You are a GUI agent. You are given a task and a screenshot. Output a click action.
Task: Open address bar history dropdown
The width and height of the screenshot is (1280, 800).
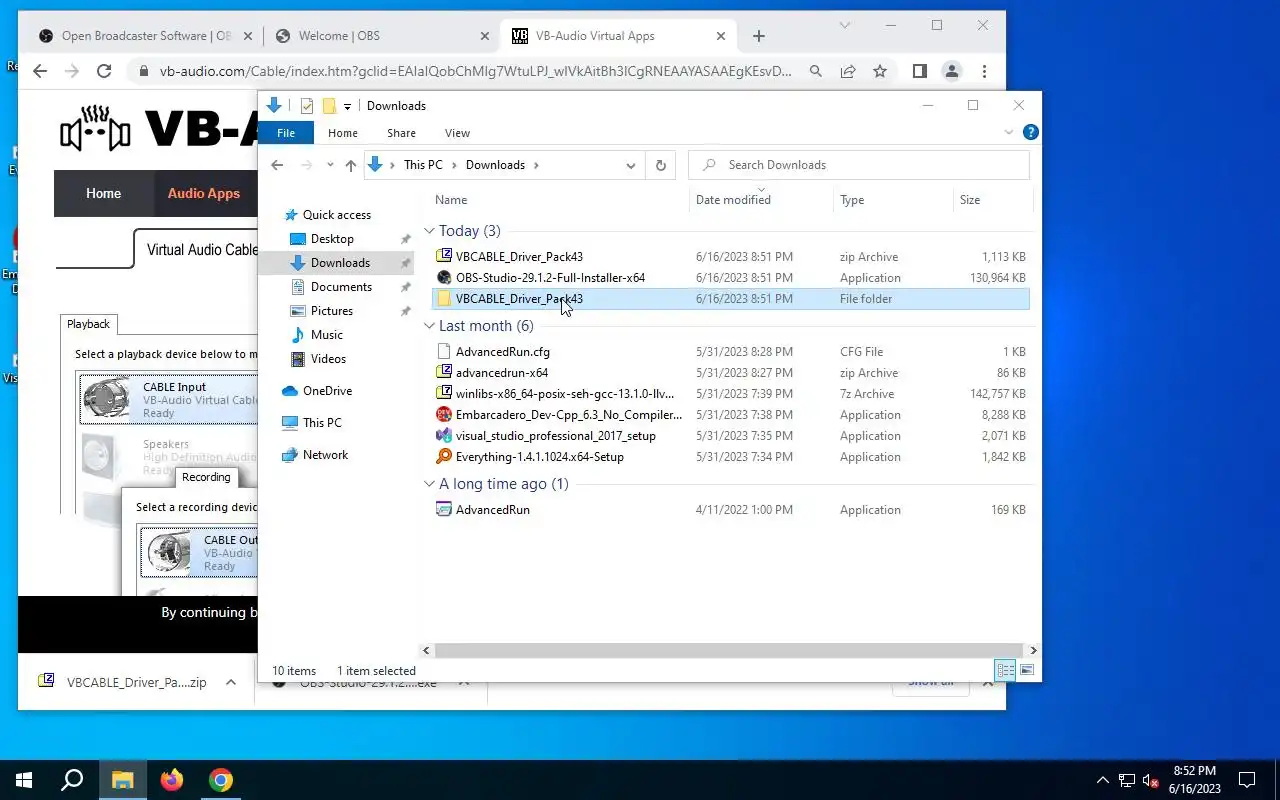pyautogui.click(x=631, y=165)
